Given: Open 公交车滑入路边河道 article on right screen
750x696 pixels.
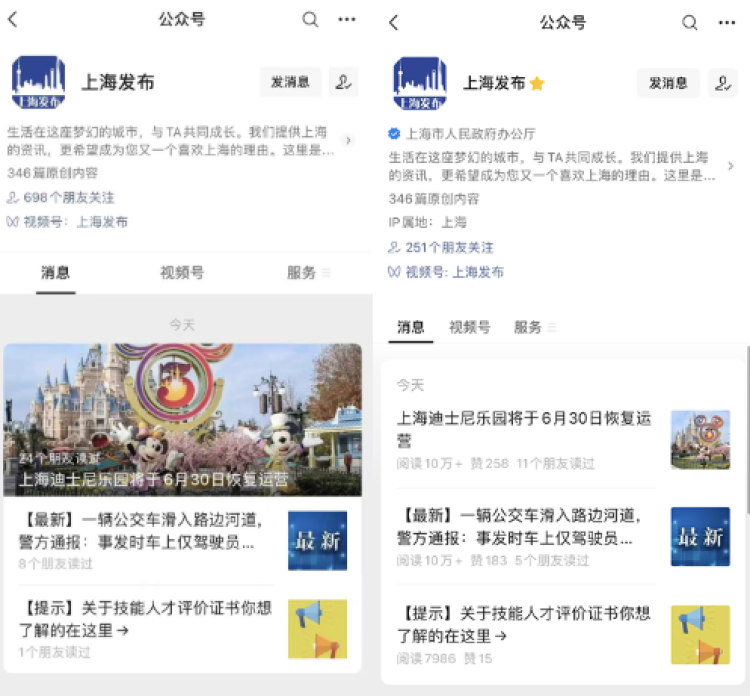Looking at the screenshot, I should pos(519,527).
